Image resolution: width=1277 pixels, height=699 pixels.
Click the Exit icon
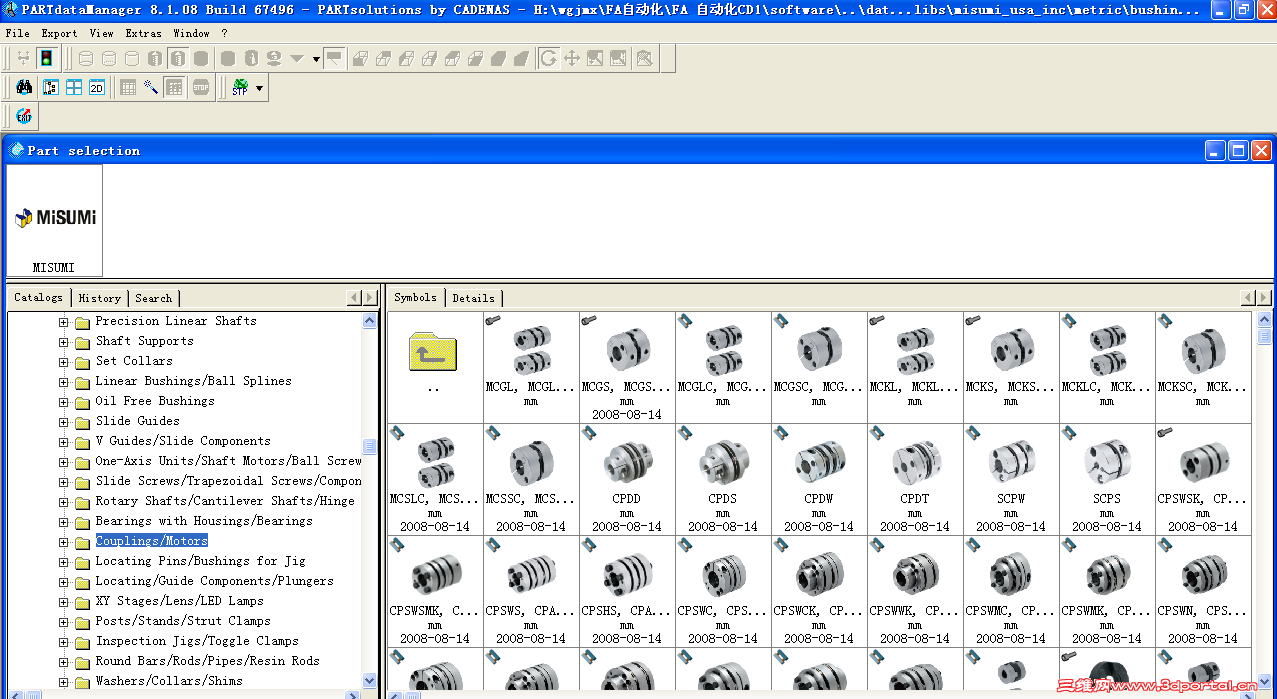(24, 116)
